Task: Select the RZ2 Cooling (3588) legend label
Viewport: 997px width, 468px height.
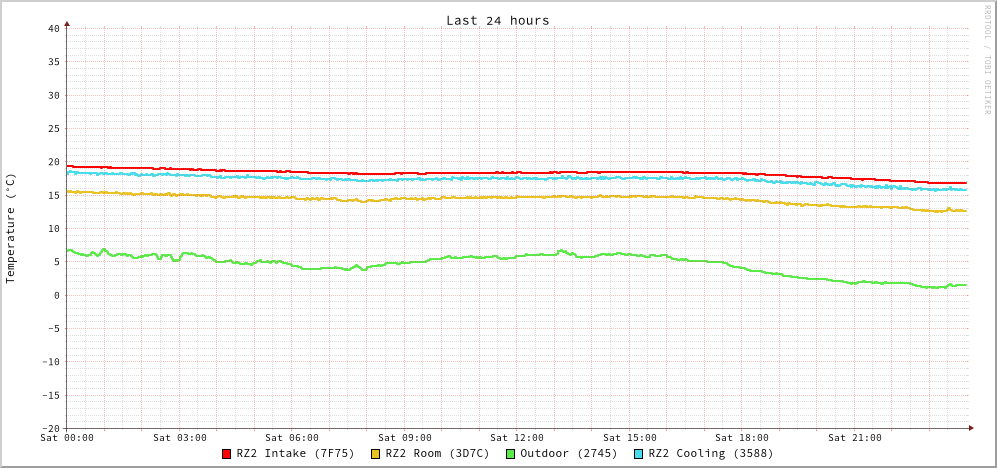Action: (710, 453)
